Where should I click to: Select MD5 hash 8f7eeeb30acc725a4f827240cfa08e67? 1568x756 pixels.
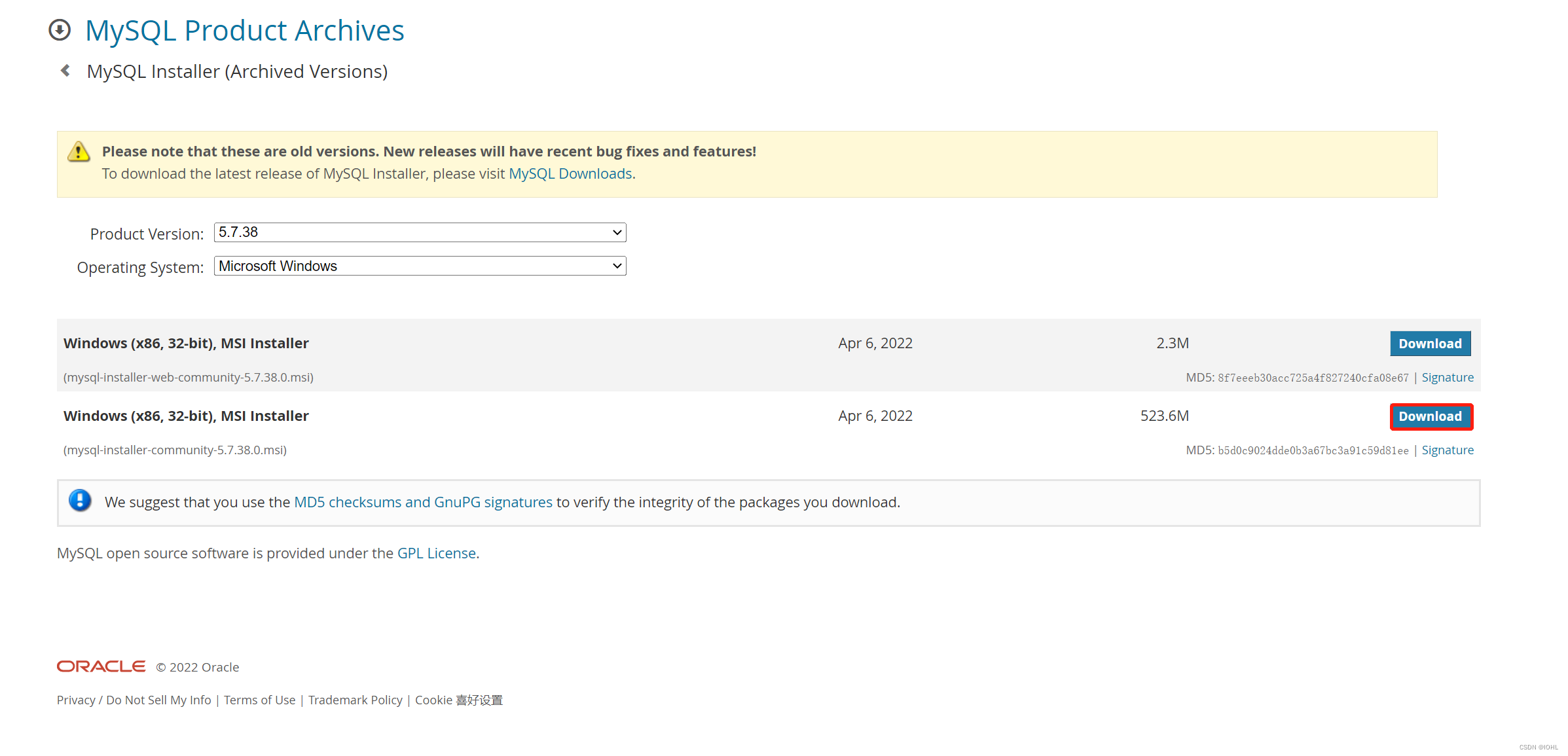[1313, 378]
